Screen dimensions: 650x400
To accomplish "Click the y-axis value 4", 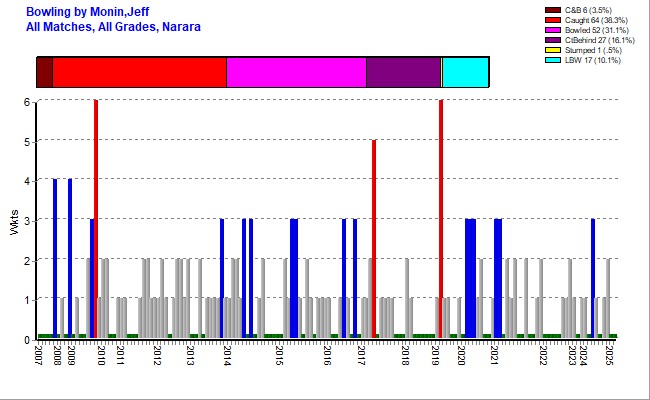I will pyautogui.click(x=27, y=181).
